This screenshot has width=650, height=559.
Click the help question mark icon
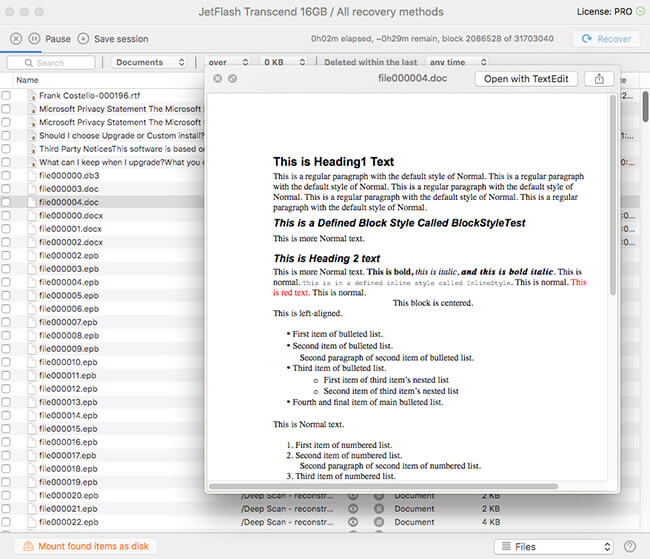(630, 547)
